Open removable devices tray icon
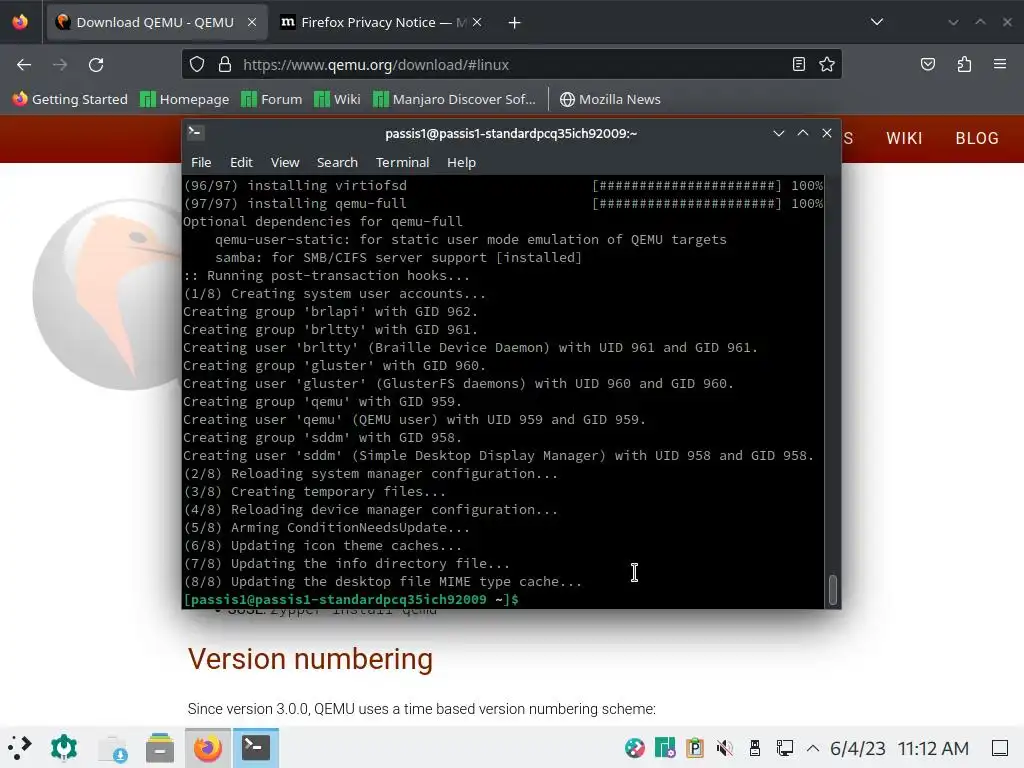This screenshot has width=1024, height=768. [x=754, y=748]
